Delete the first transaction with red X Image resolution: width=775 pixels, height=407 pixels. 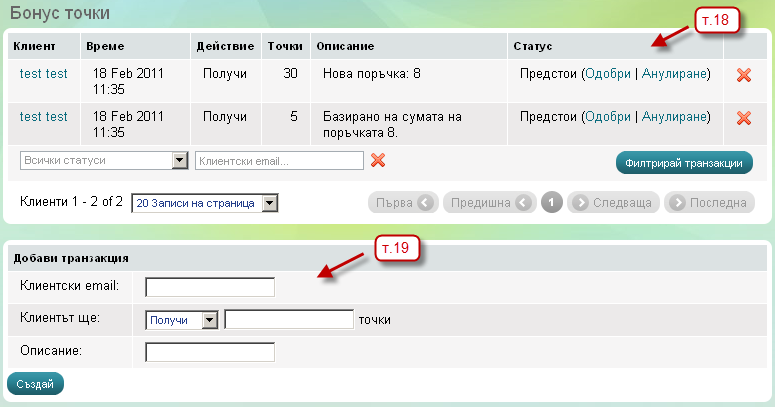(743, 75)
